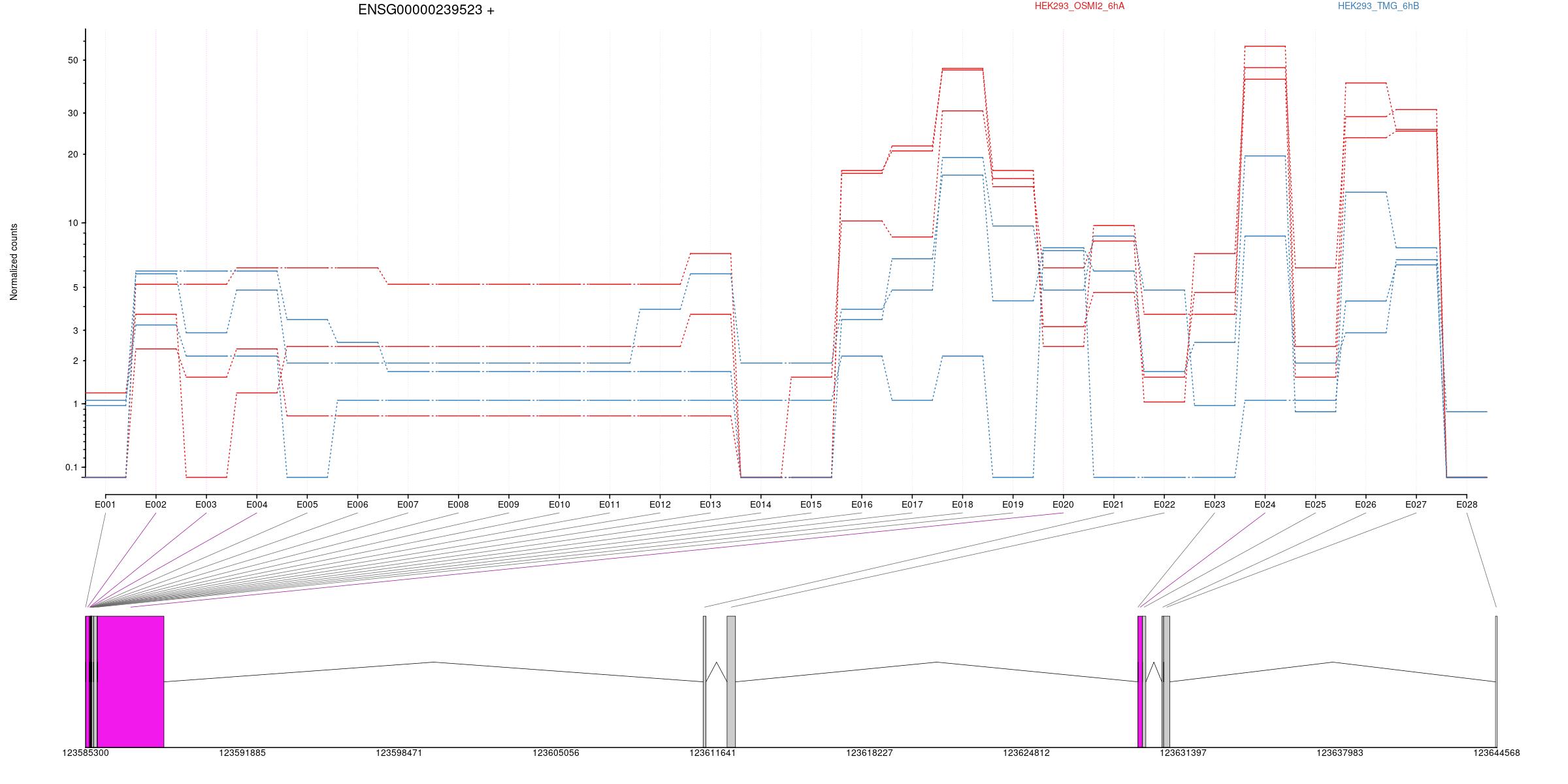
Task: Click y-axis tick value 30
Action: coord(73,113)
